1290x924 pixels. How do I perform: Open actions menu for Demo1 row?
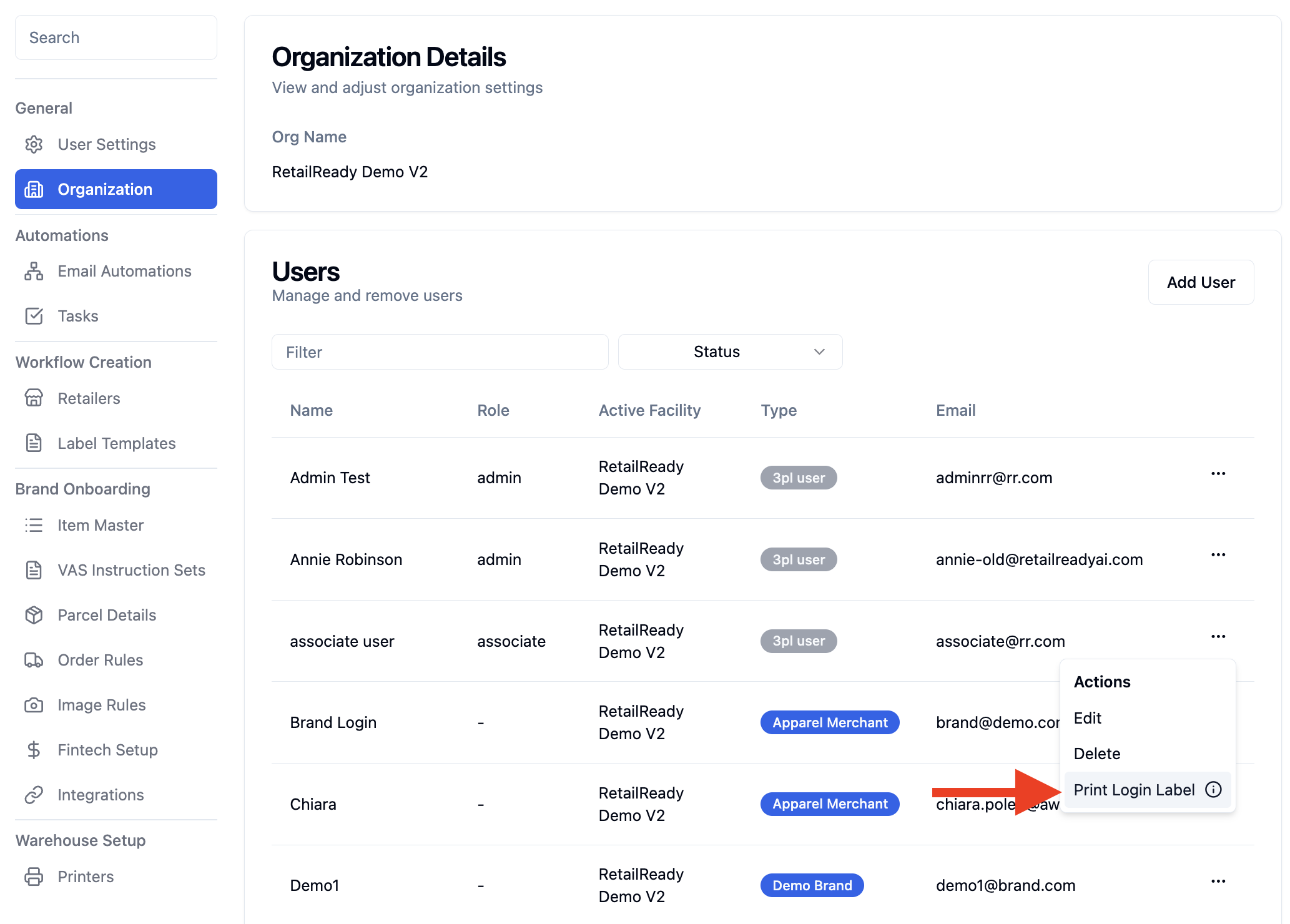pyautogui.click(x=1218, y=881)
